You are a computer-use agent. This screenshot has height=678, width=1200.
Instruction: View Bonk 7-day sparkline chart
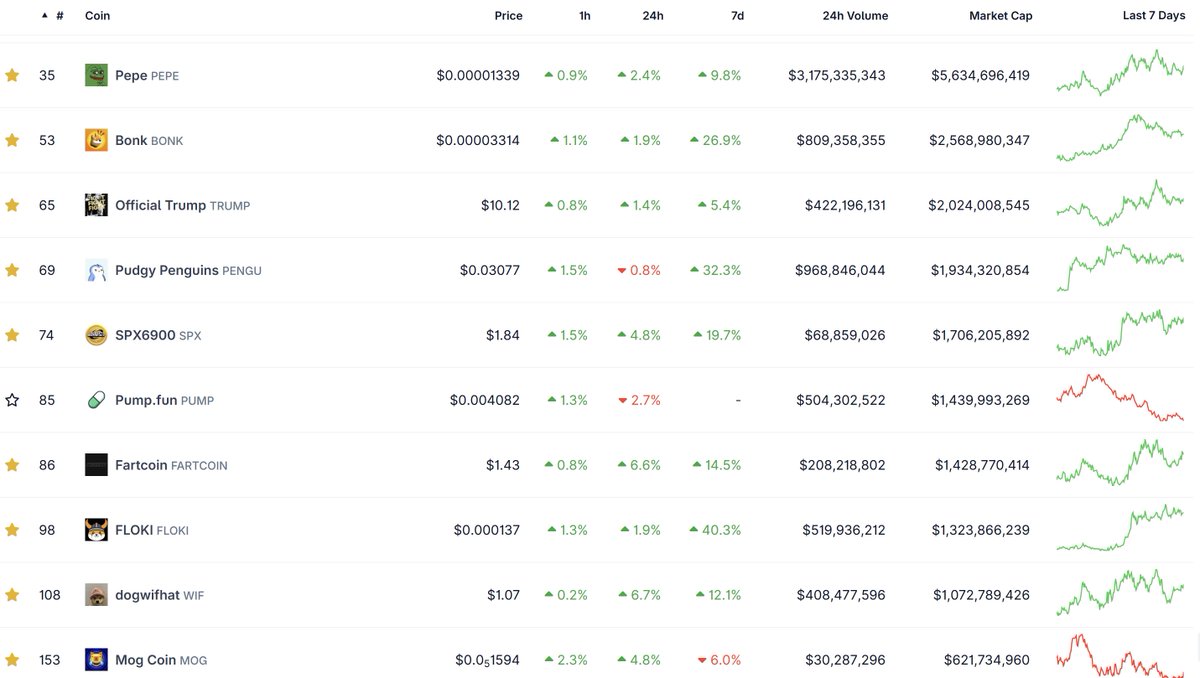coord(1120,138)
